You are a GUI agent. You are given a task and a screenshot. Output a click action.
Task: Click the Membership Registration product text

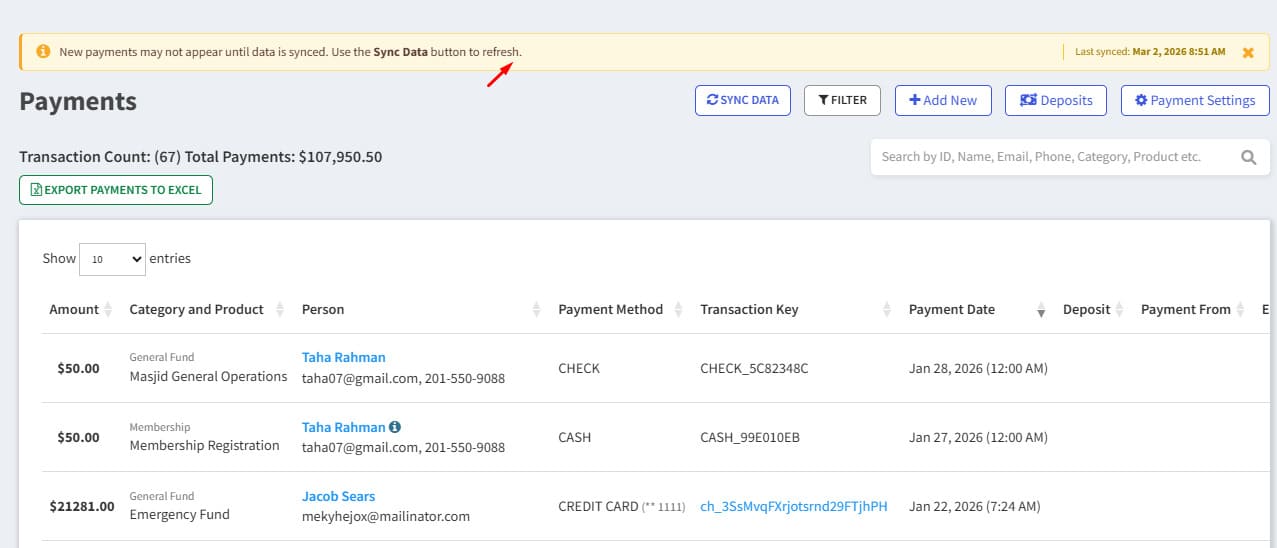(204, 446)
